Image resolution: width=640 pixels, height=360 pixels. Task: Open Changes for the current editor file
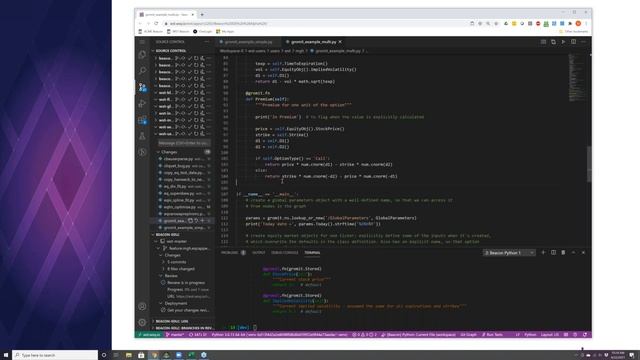point(553,42)
